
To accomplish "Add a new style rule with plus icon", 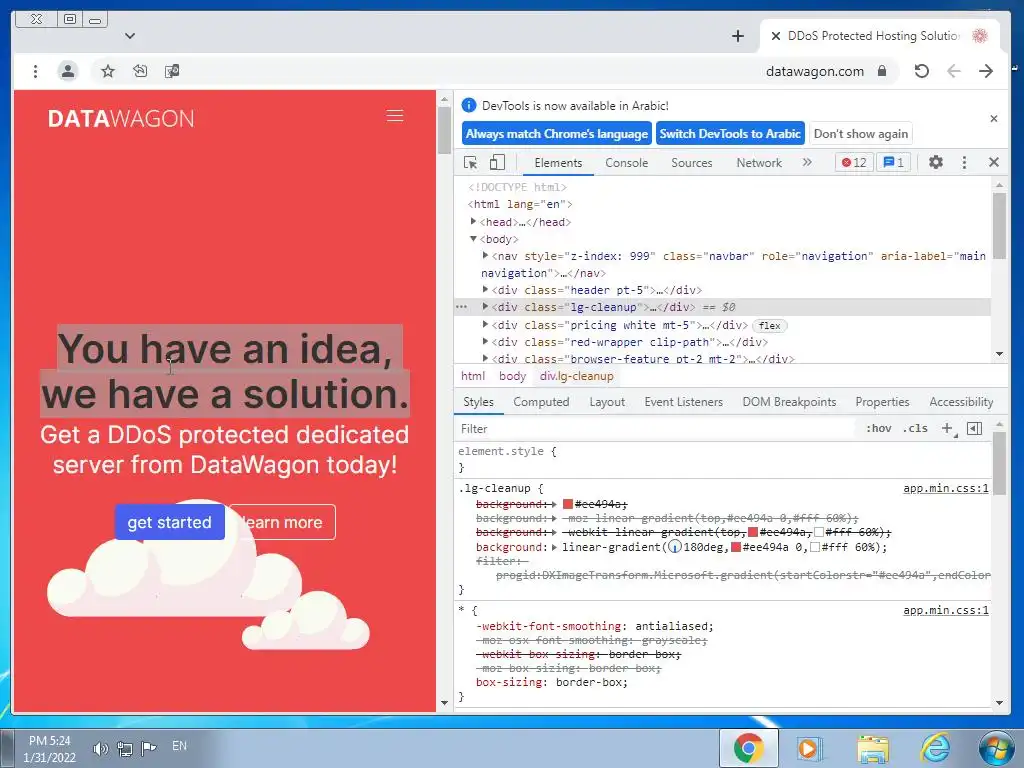I will coord(948,428).
